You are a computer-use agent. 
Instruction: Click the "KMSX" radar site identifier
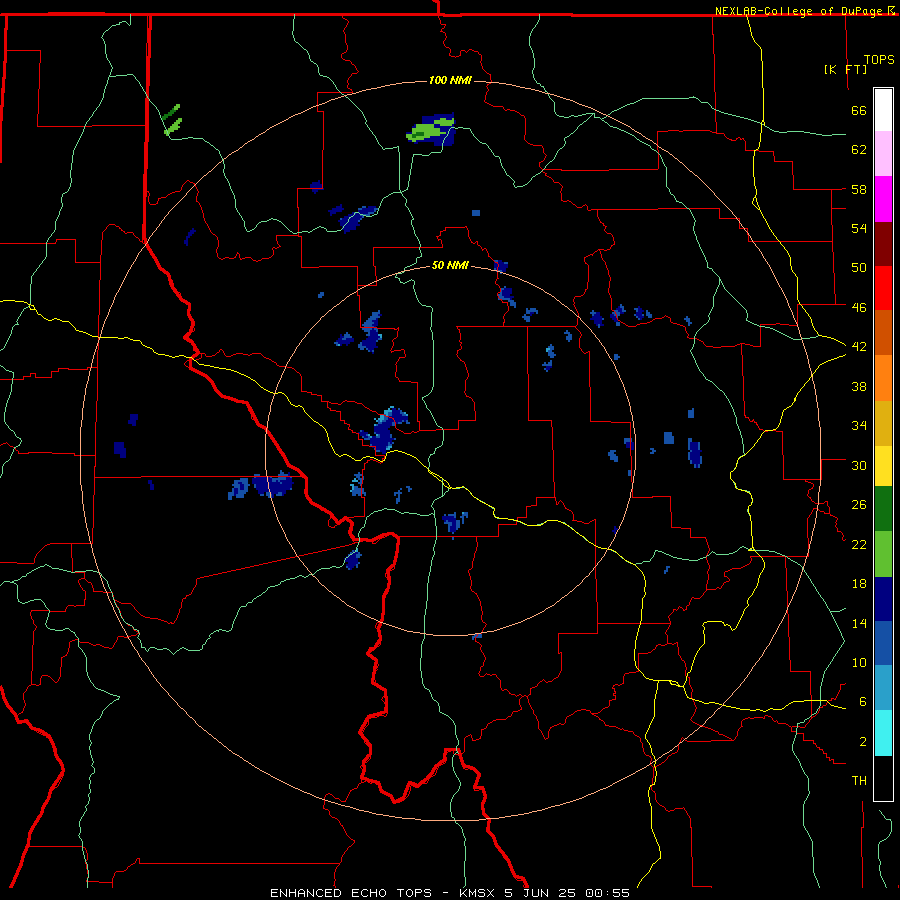[x=476, y=893]
